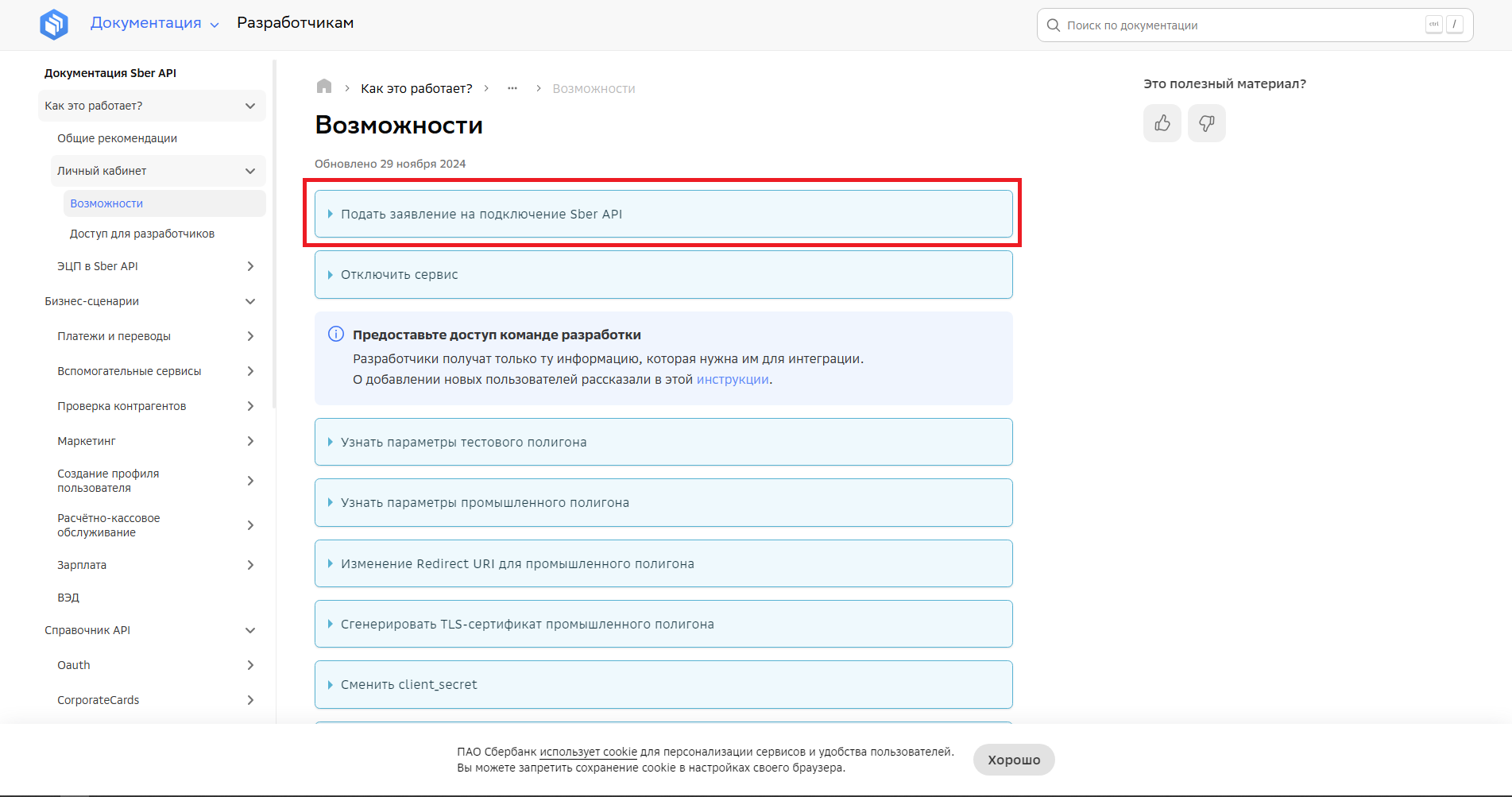
Task: Expand Расчётно-кассовое обслуживание chevron
Action: coord(250,525)
